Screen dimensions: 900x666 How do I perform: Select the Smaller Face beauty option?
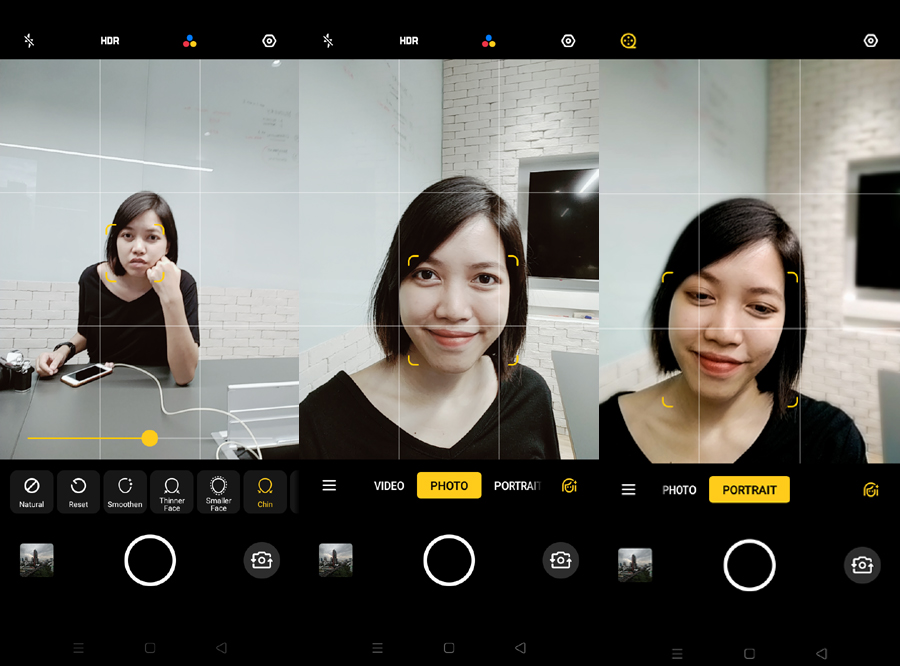[218, 491]
